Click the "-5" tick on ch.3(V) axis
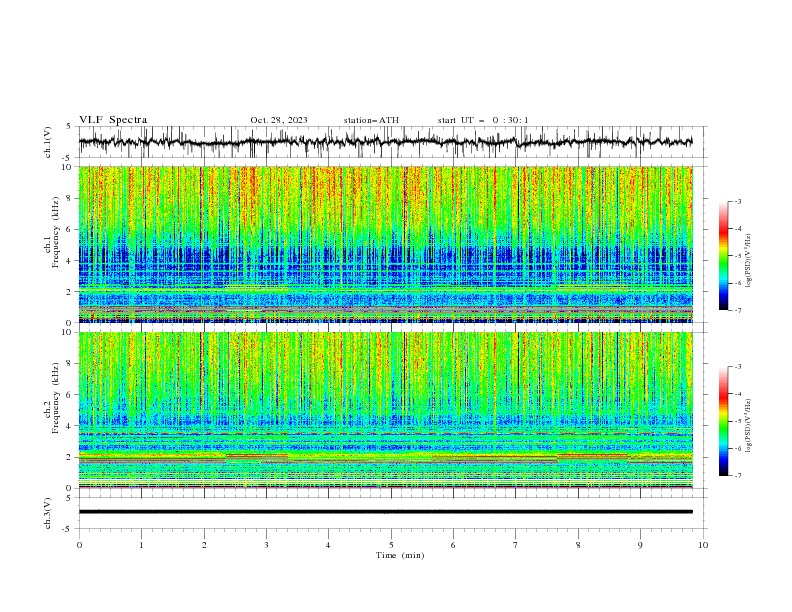 (x=68, y=529)
